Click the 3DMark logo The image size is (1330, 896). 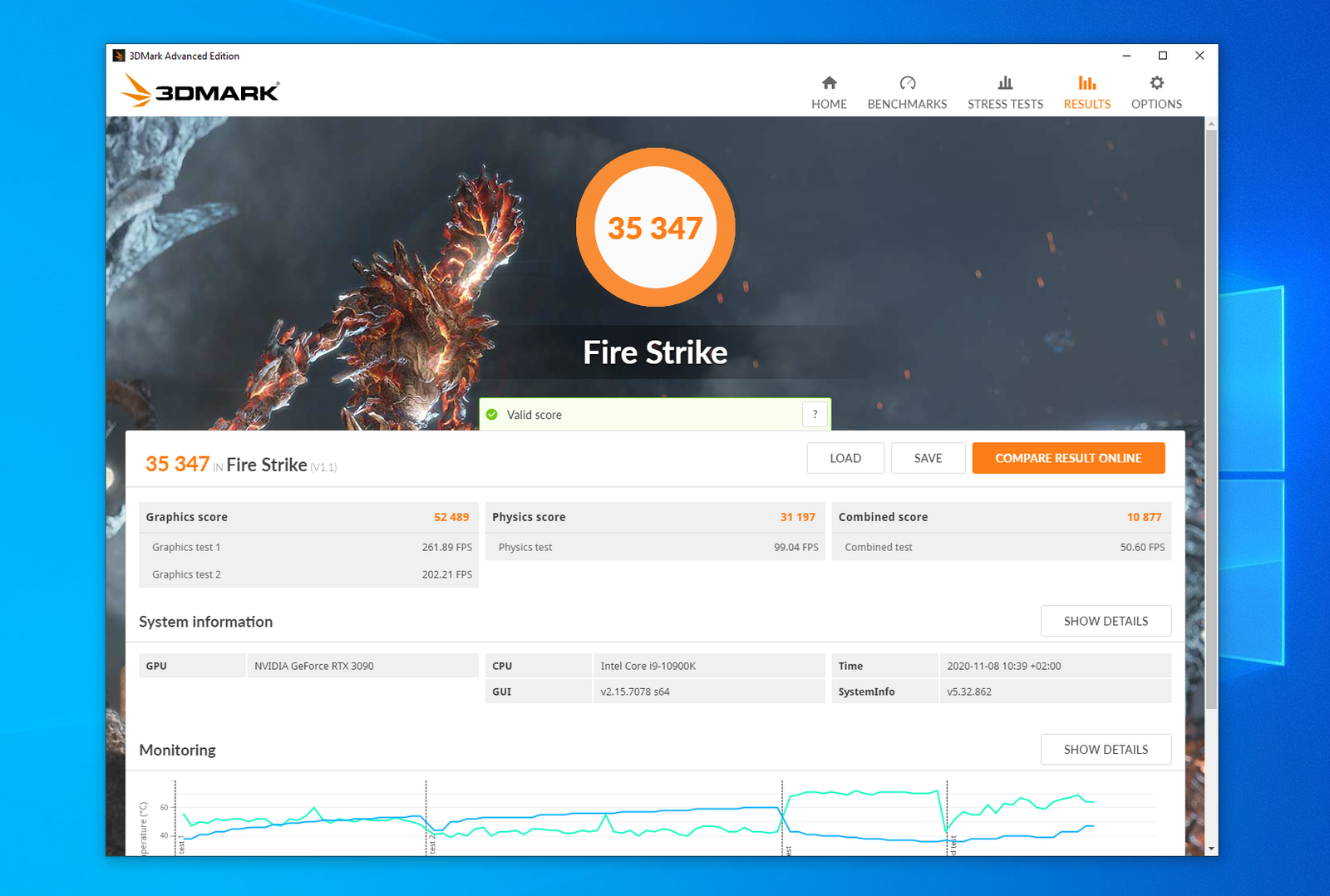point(200,91)
